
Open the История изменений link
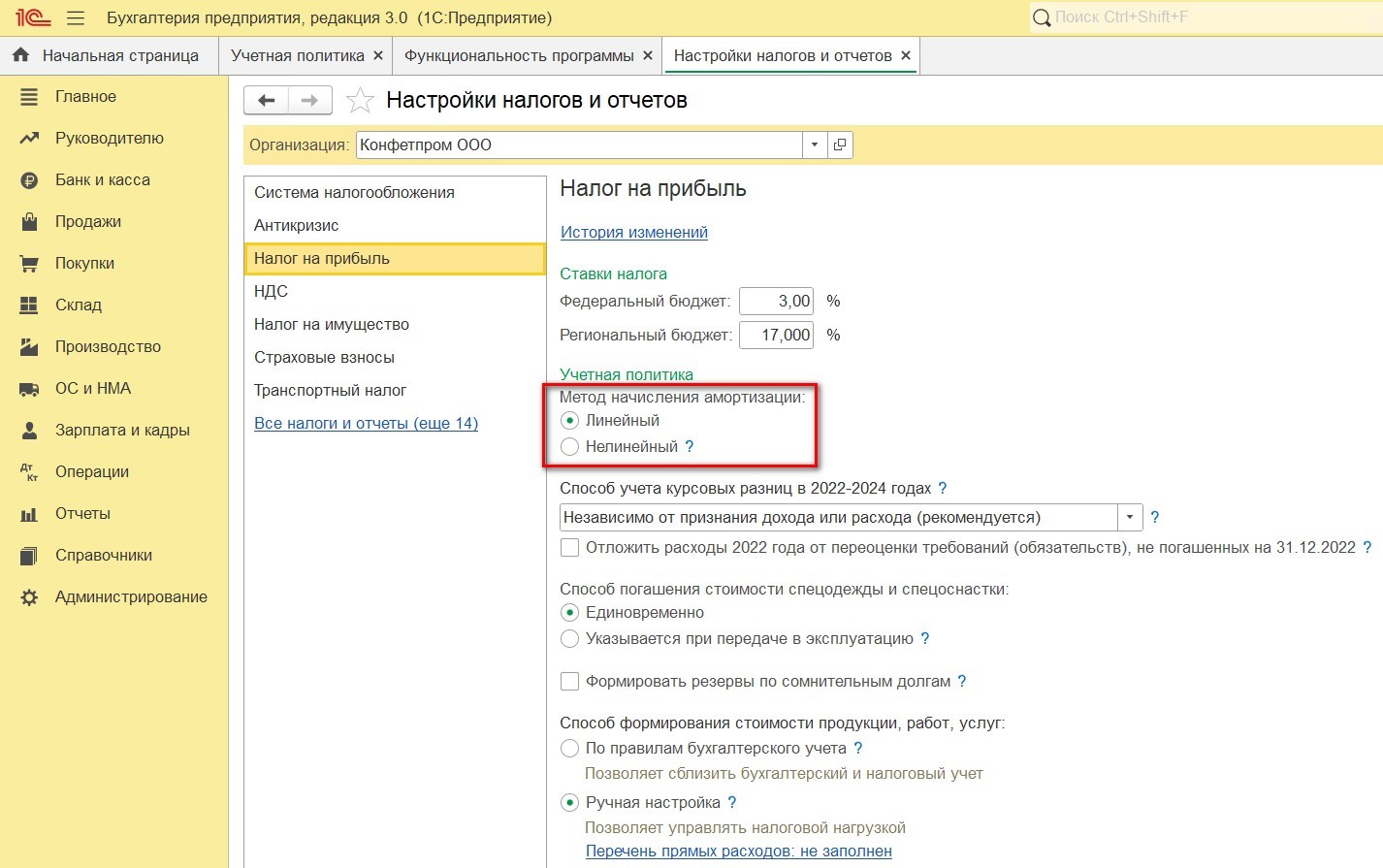tap(633, 232)
